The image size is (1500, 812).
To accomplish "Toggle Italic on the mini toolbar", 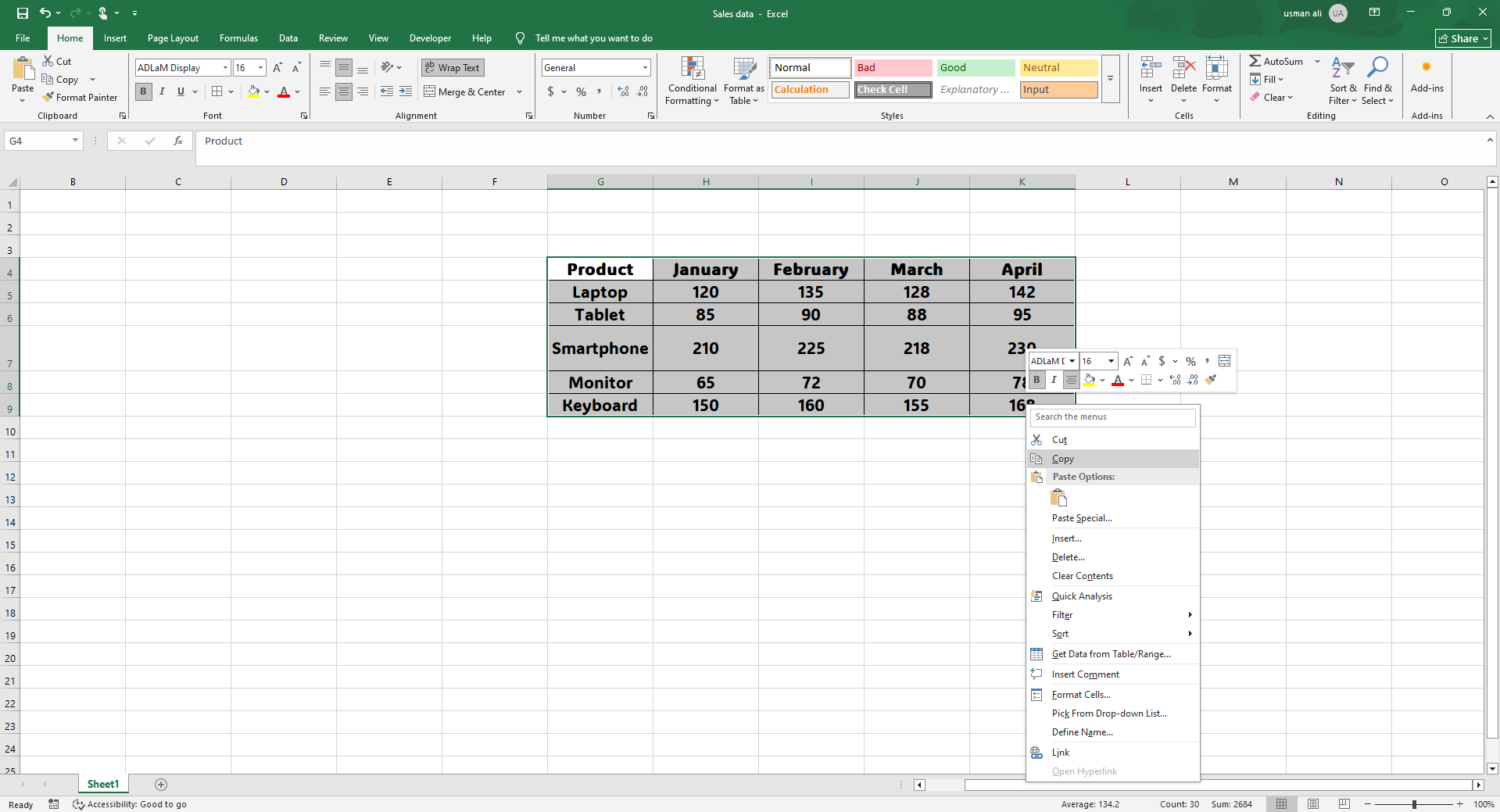I will coord(1054,380).
